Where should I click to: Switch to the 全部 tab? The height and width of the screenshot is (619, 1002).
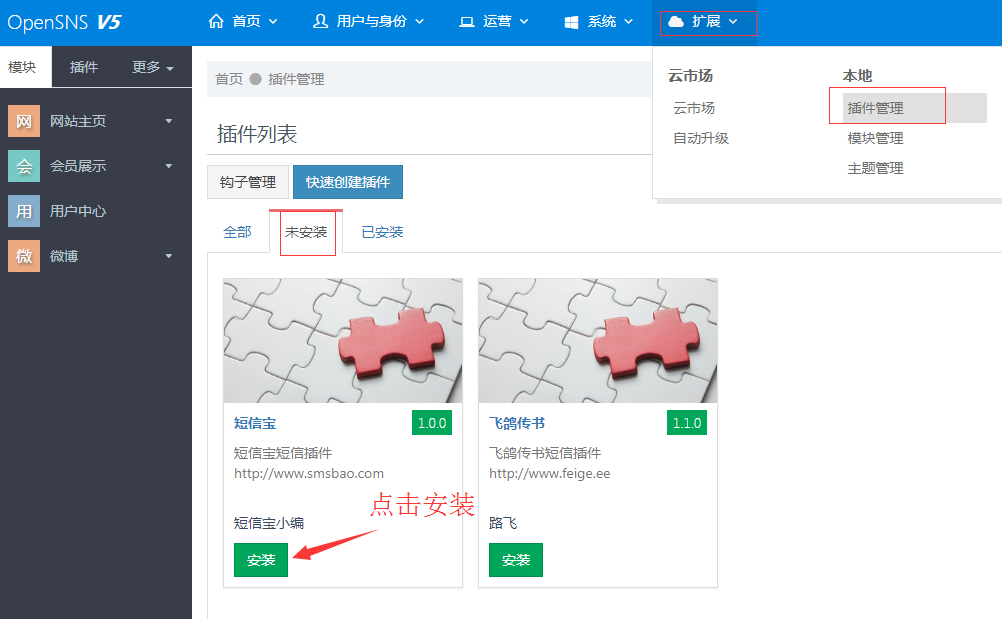(237, 232)
